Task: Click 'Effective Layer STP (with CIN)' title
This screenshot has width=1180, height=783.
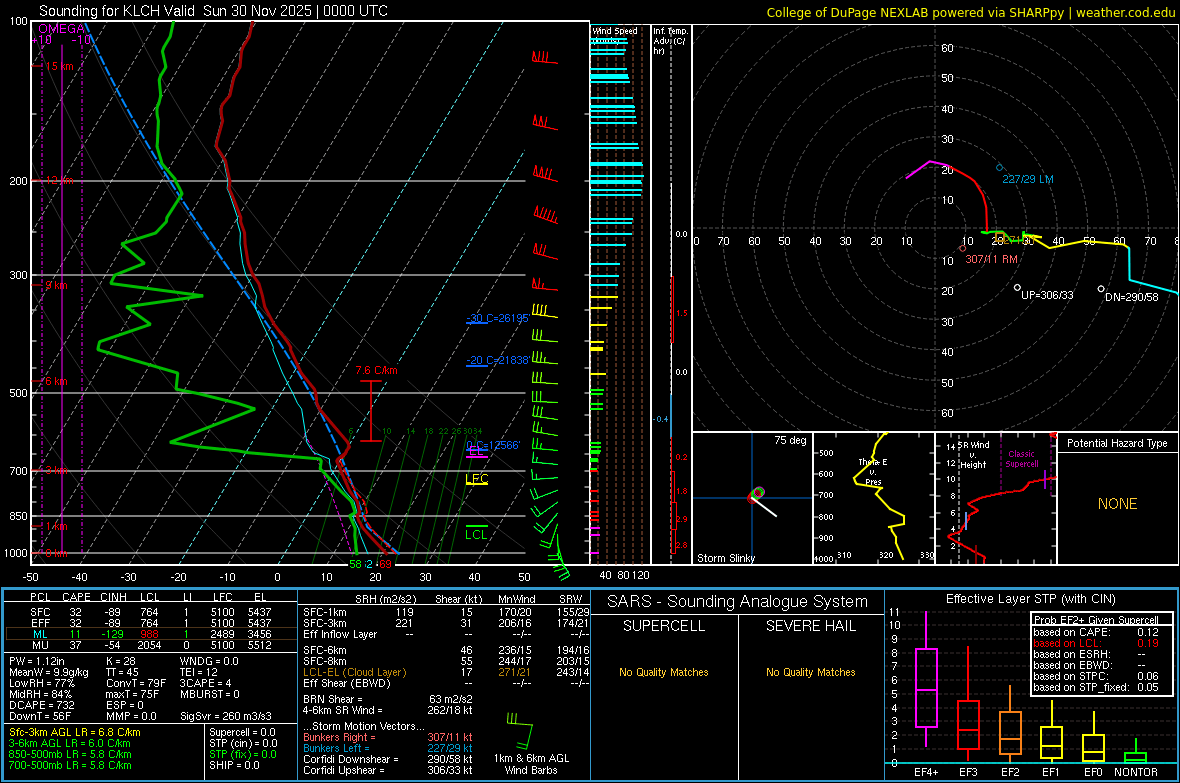Action: tap(1031, 599)
